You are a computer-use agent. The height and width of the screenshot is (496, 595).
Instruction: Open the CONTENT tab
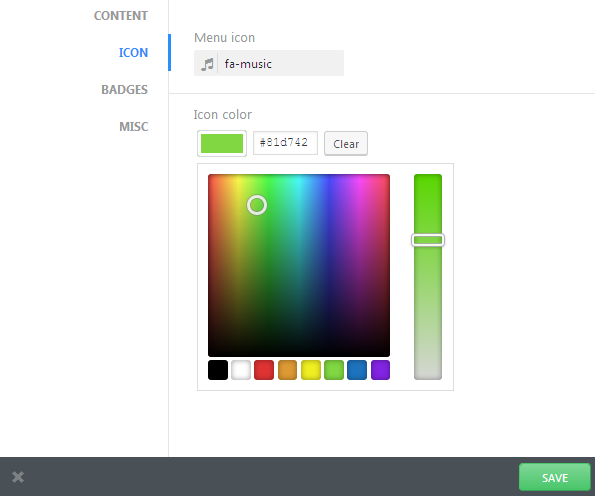pyautogui.click(x=121, y=16)
